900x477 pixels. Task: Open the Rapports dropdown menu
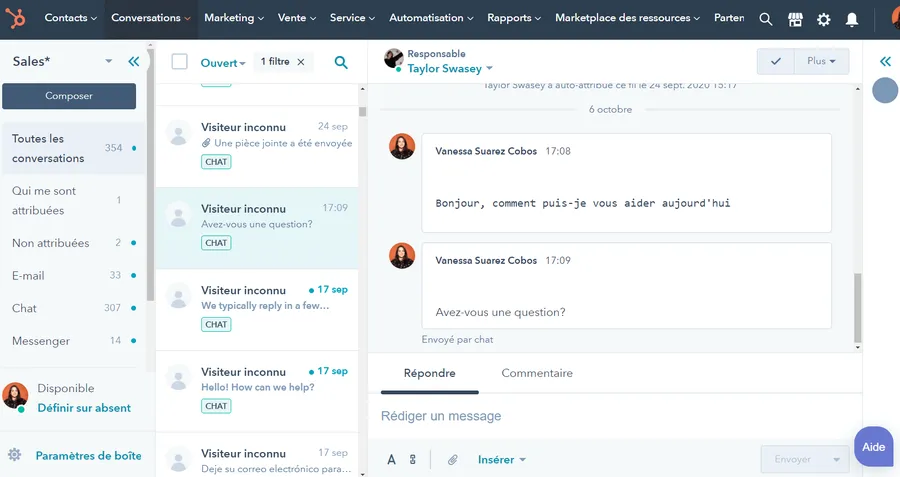point(514,18)
